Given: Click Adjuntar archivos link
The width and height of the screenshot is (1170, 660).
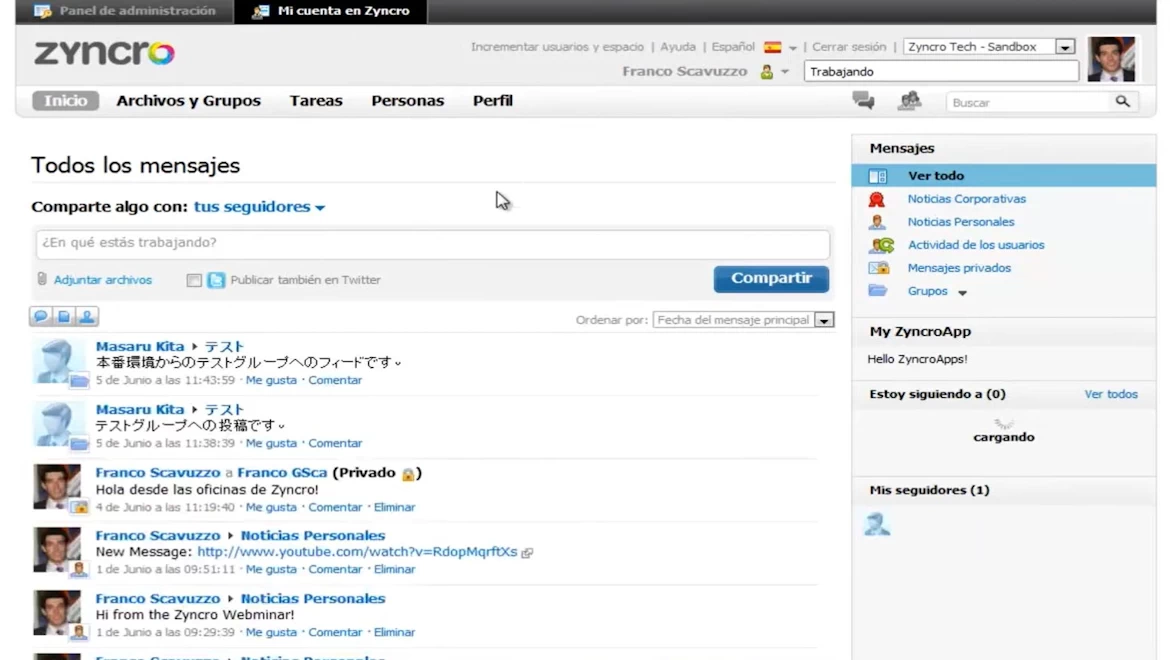Looking at the screenshot, I should 103,280.
